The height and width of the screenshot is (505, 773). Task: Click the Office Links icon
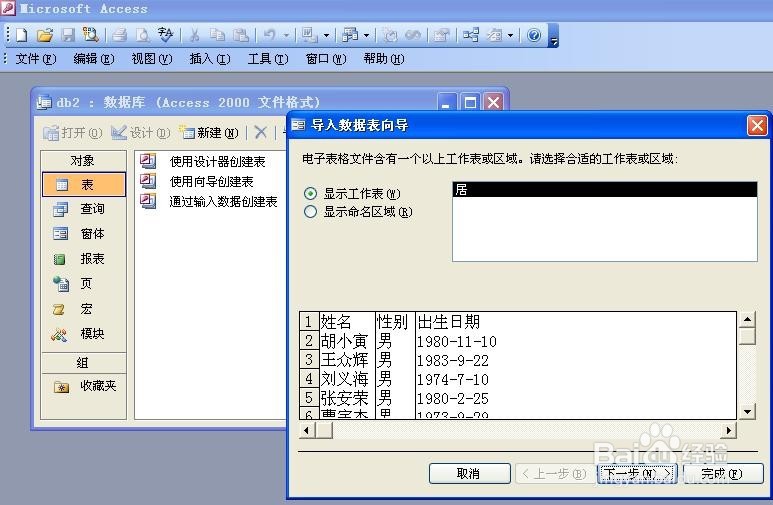(309, 35)
